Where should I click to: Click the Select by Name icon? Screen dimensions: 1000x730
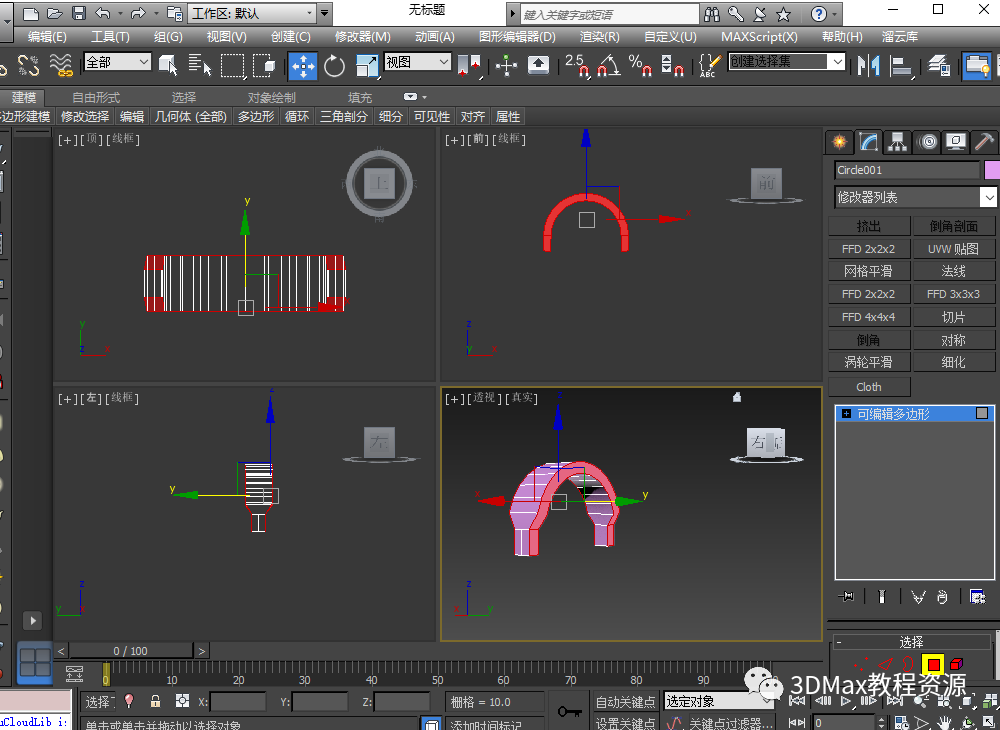(200, 66)
